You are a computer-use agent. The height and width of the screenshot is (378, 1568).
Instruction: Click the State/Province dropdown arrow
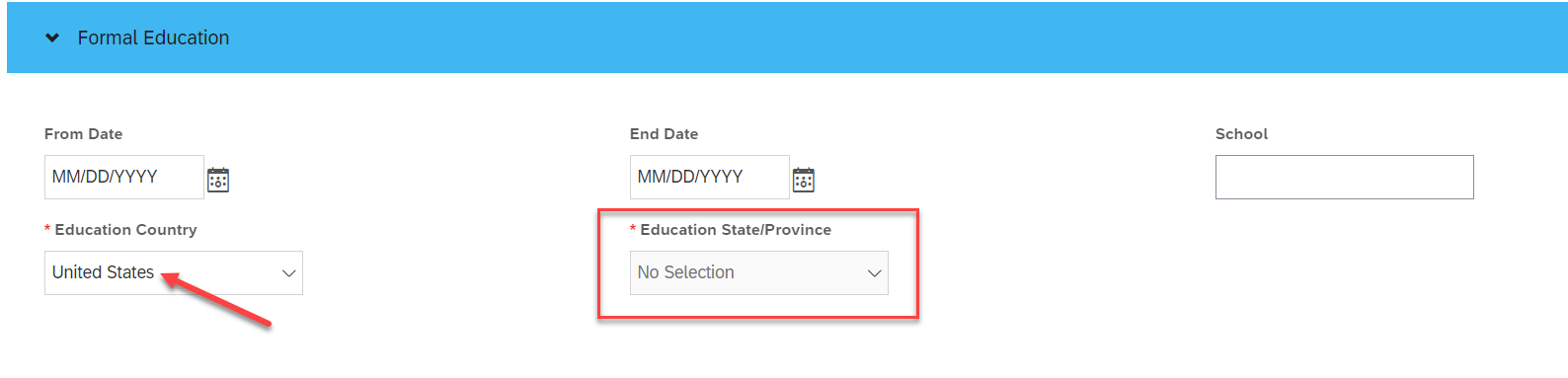pos(875,273)
